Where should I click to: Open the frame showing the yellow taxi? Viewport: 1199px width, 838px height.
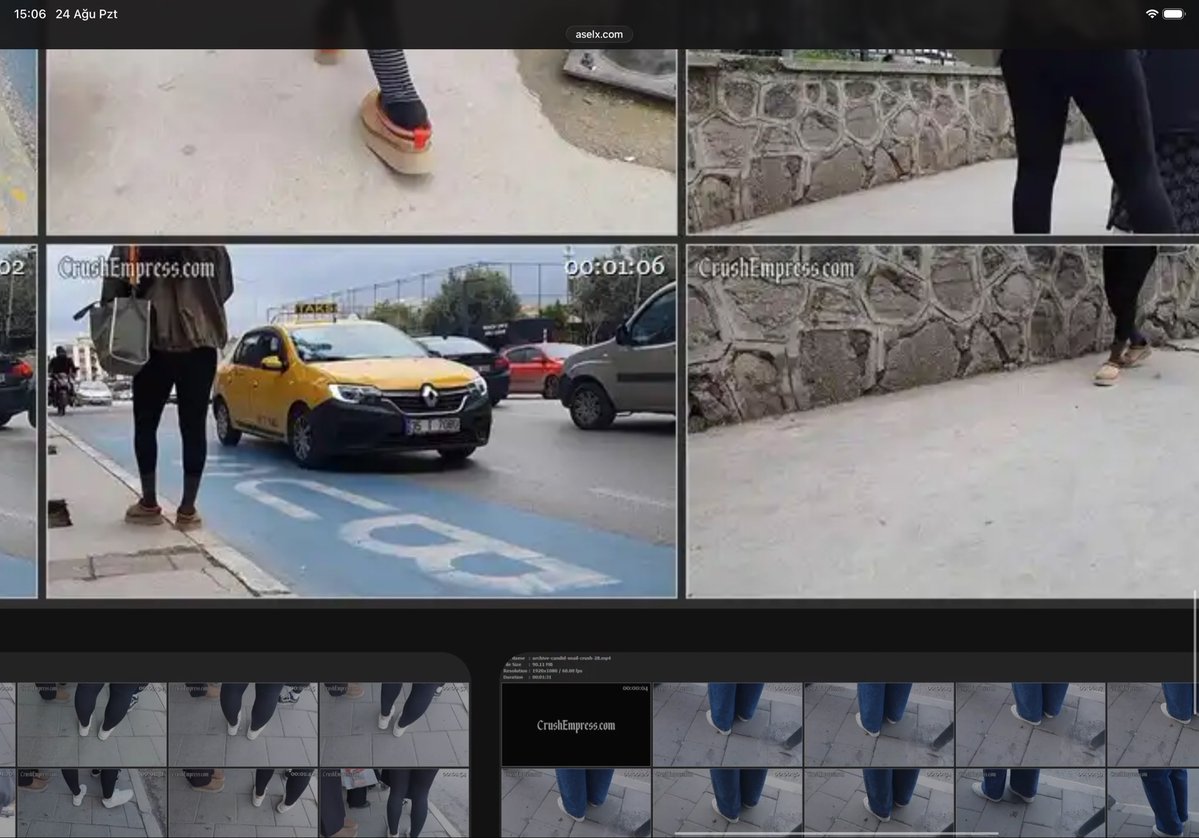[362, 421]
